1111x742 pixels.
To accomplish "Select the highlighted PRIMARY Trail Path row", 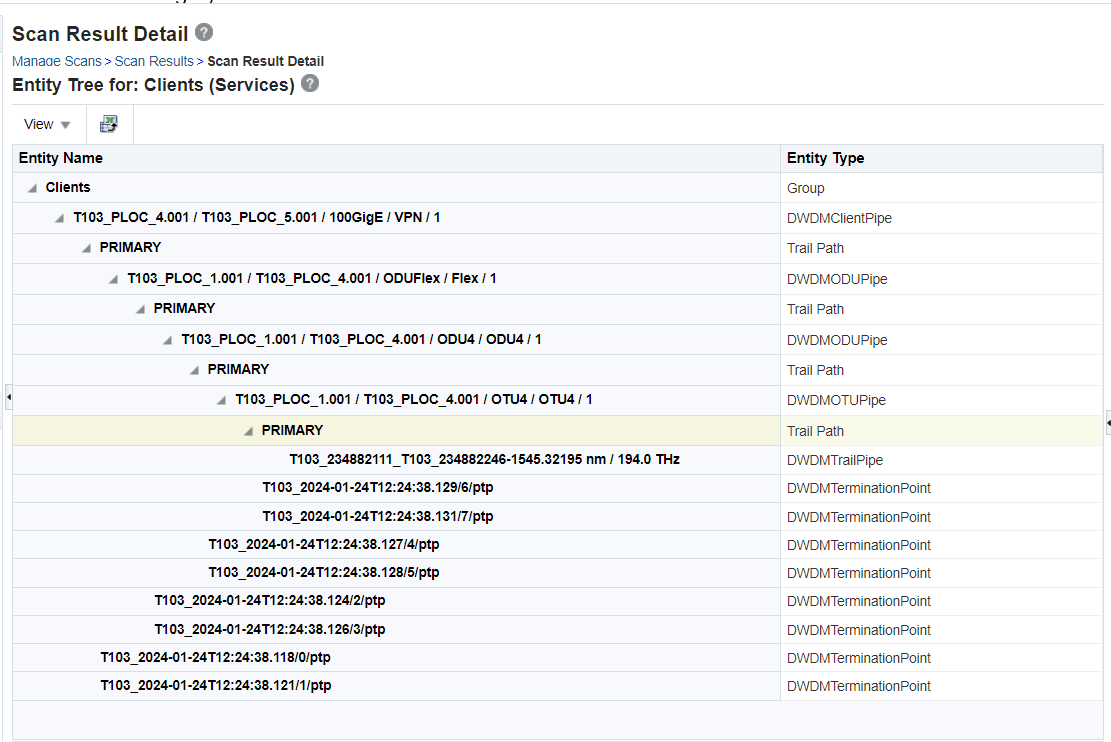I will click(x=291, y=430).
